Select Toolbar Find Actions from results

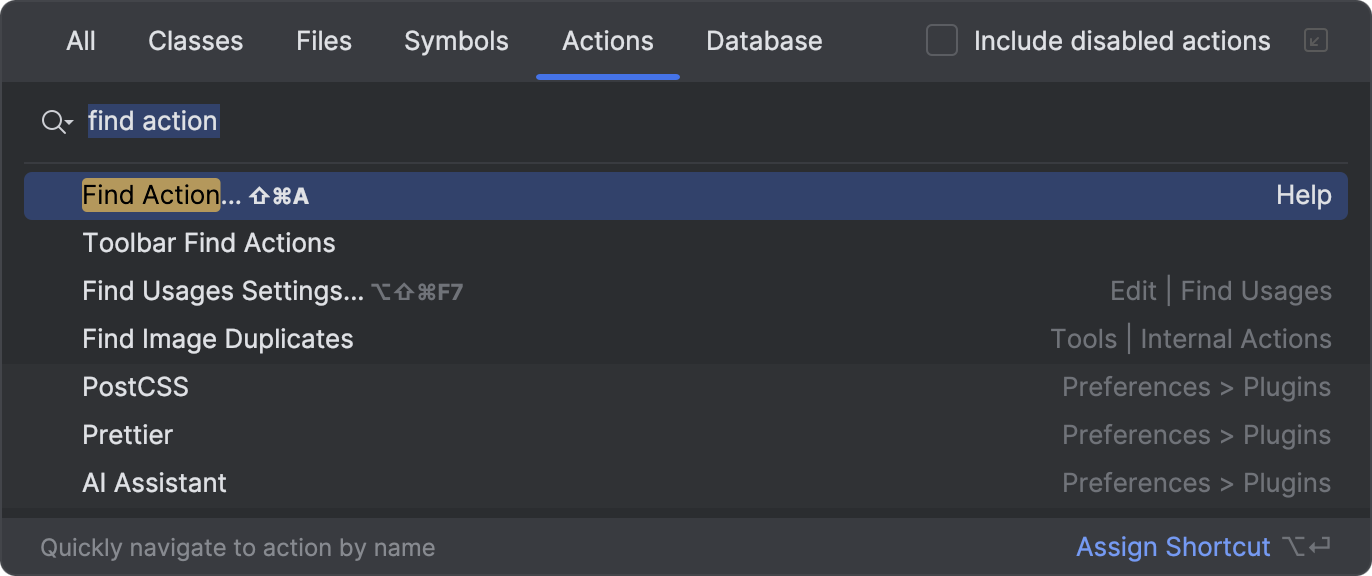click(209, 243)
